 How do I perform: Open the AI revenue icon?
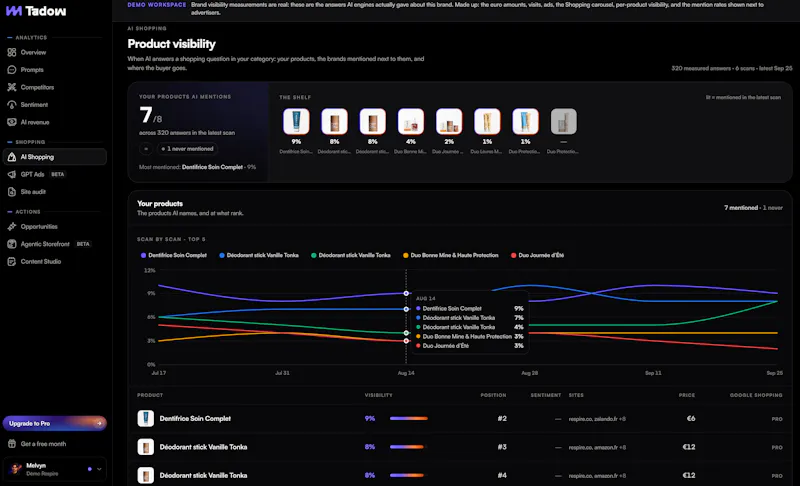tap(12, 122)
